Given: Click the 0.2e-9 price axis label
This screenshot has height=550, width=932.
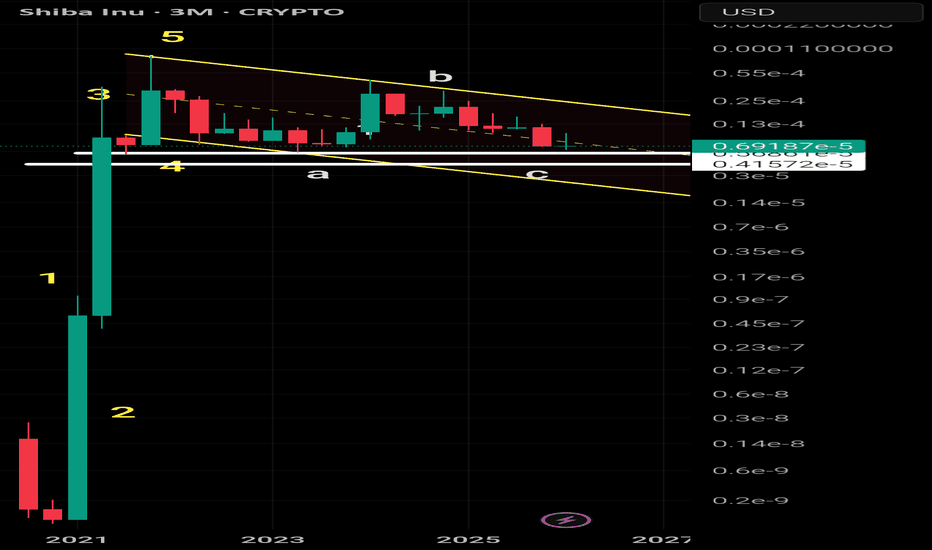Looking at the screenshot, I should tap(751, 501).
